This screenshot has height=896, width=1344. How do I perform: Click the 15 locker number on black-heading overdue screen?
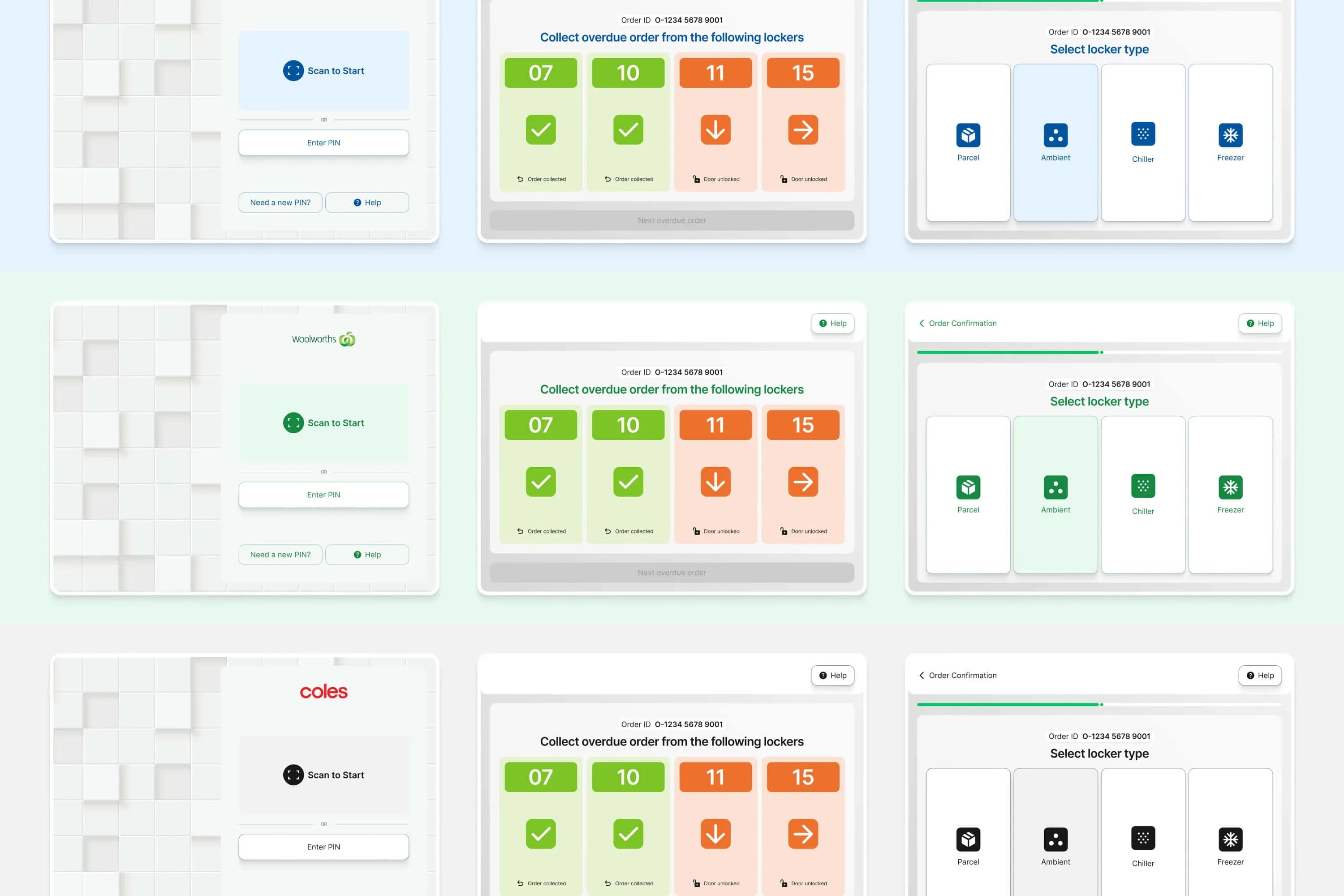tap(803, 776)
